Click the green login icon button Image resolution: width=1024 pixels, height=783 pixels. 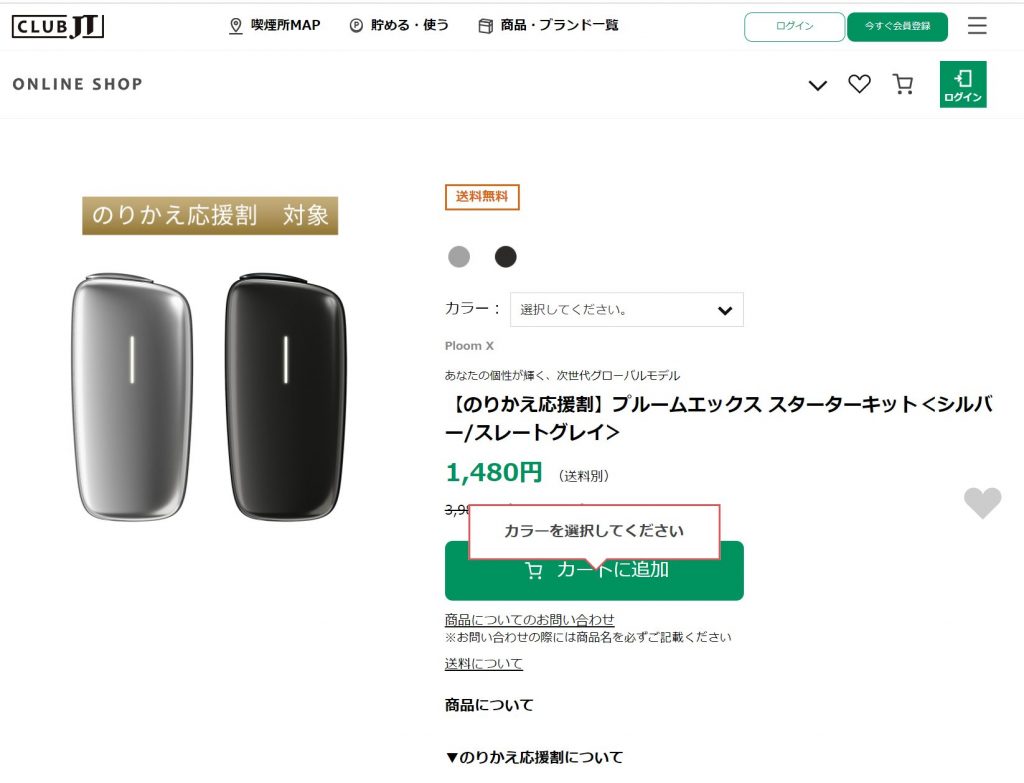(x=963, y=85)
